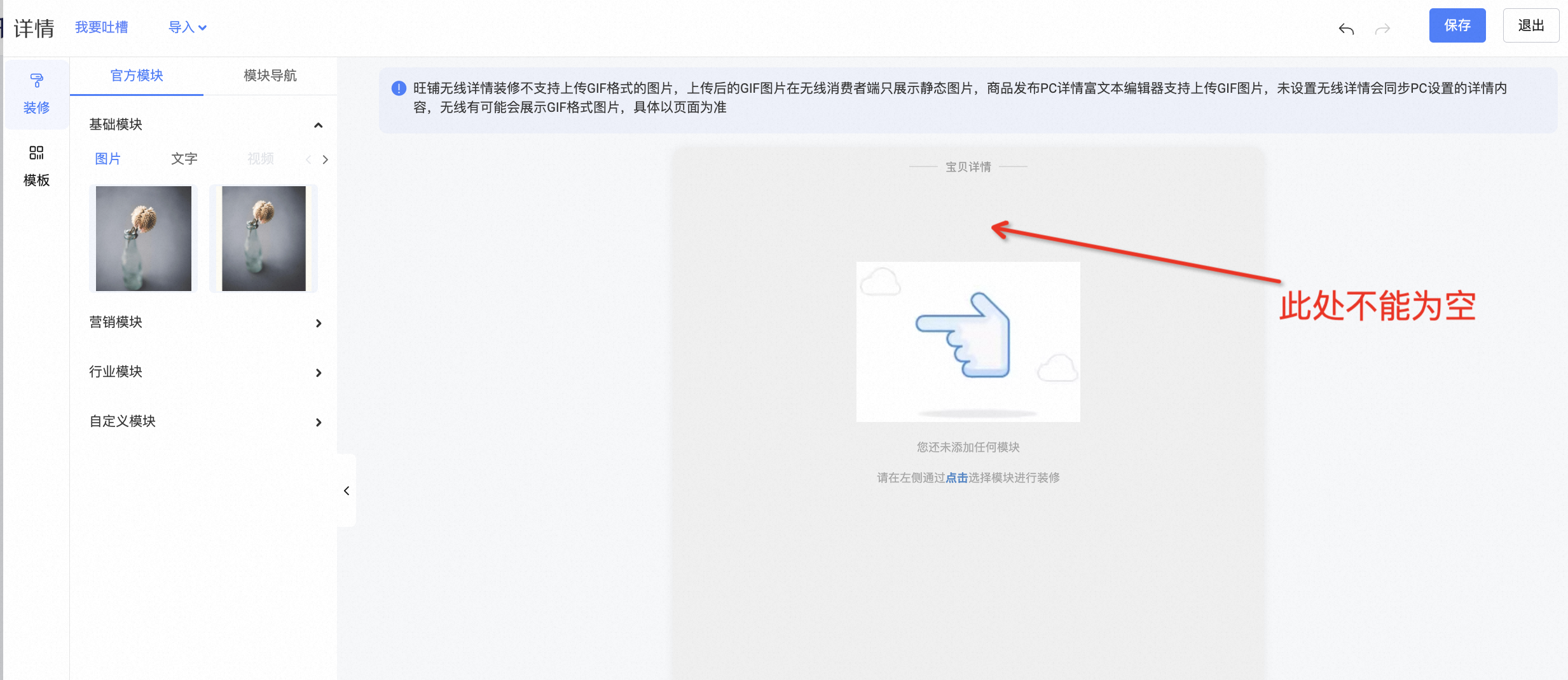The image size is (1568, 680).
Task: Click the redo arrow icon
Action: (1382, 29)
